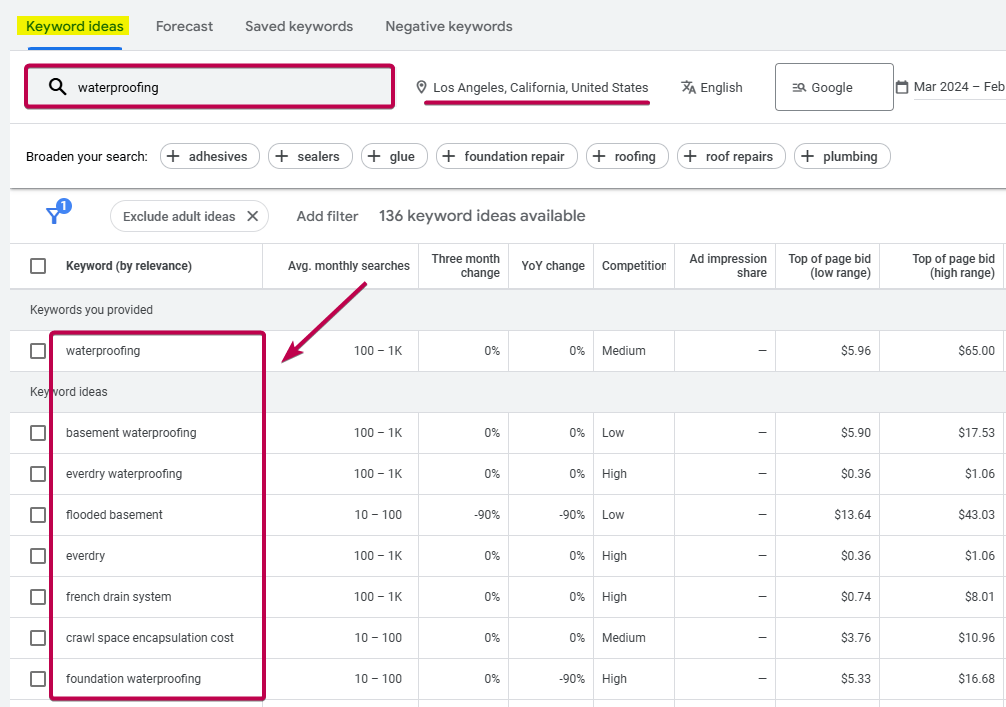1006x707 pixels.
Task: Remove the Exclude adult ideas filter
Action: click(253, 216)
